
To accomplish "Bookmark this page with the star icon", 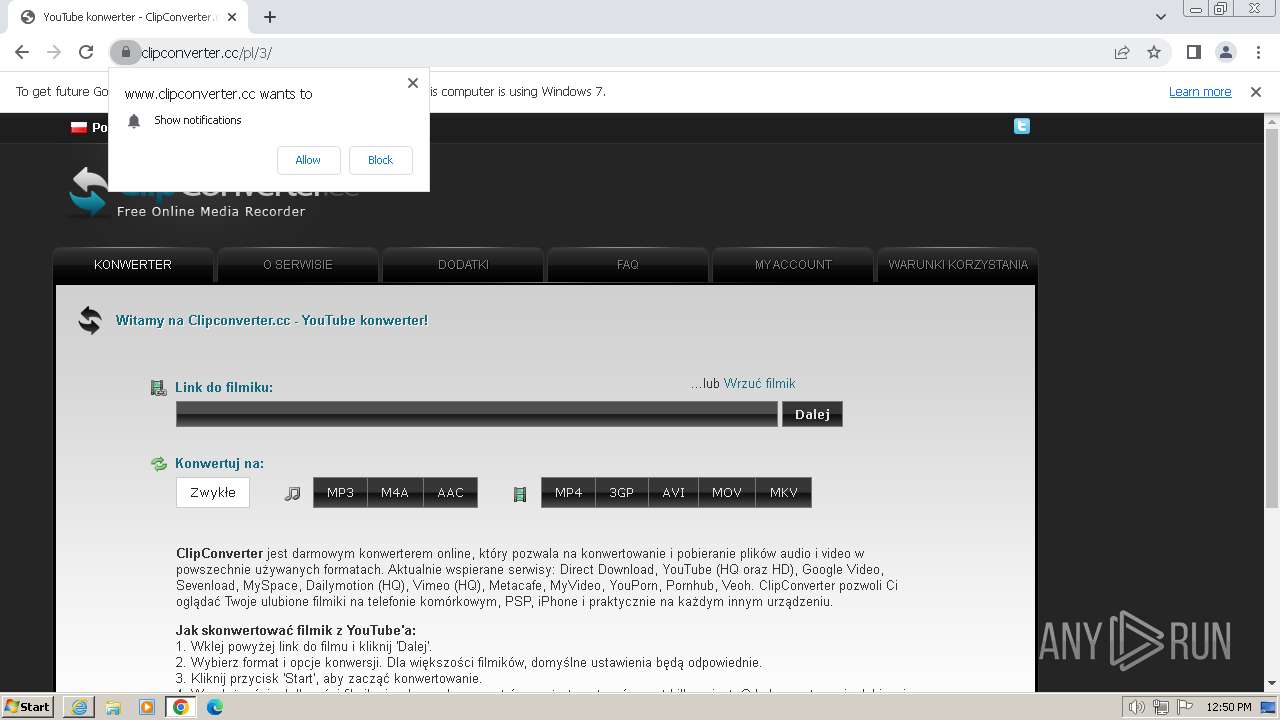I will click(x=1154, y=53).
